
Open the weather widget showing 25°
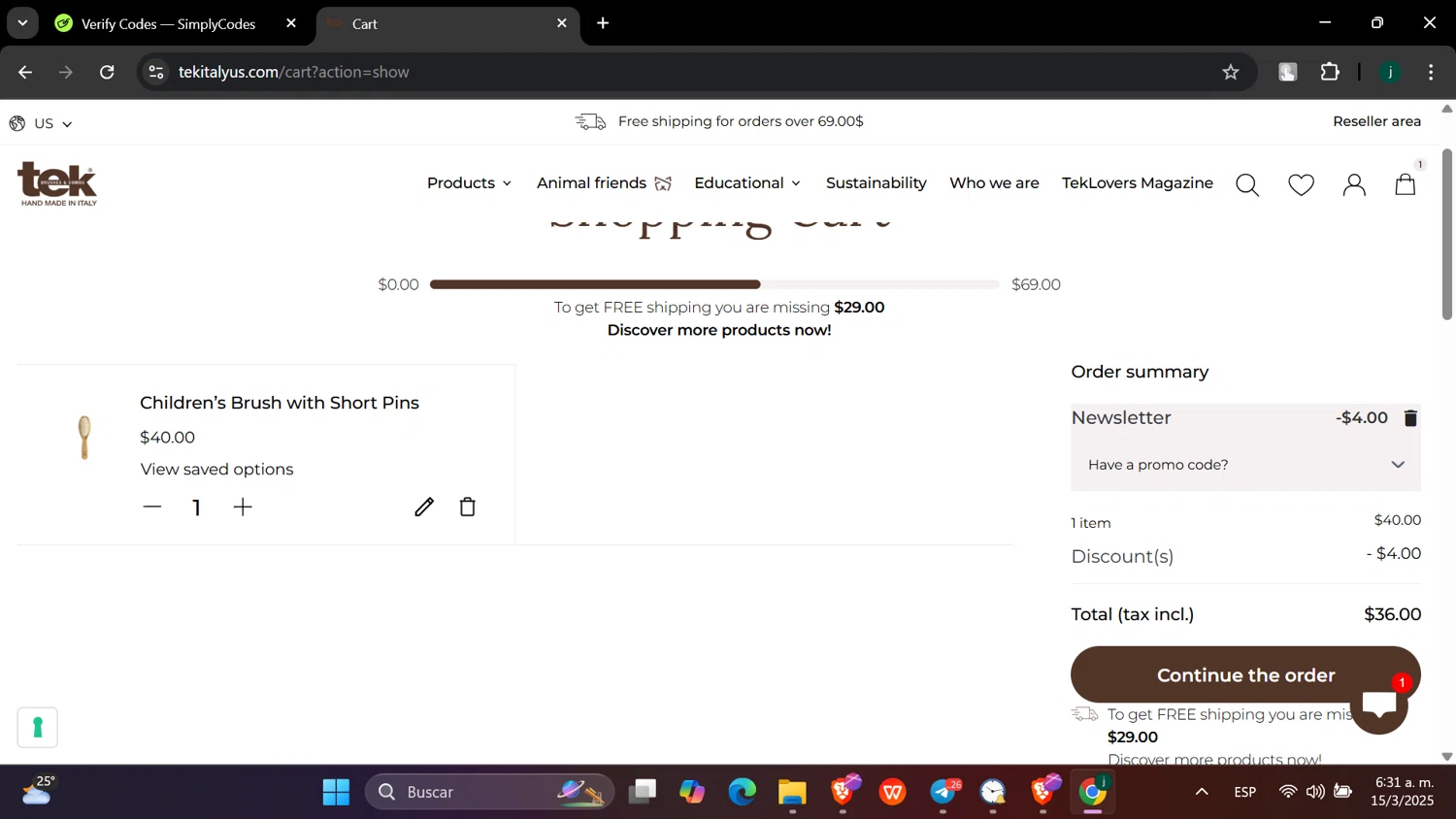(38, 792)
